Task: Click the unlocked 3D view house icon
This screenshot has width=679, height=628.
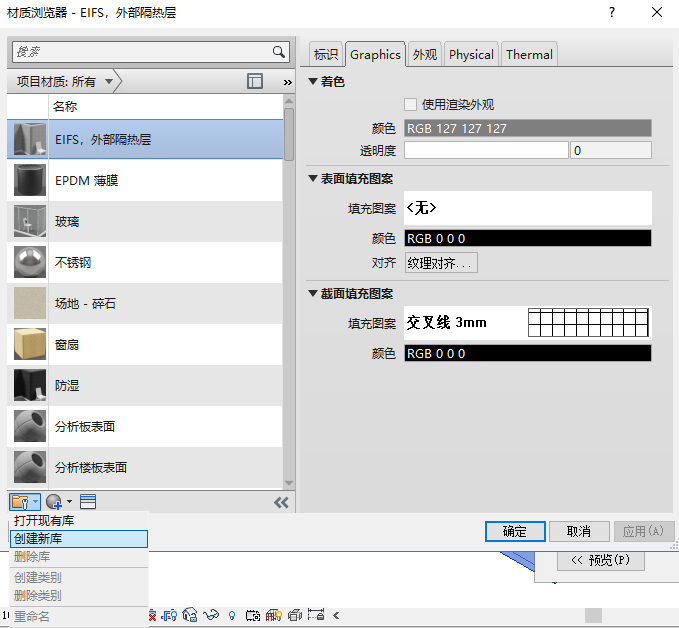Action: pos(190,615)
